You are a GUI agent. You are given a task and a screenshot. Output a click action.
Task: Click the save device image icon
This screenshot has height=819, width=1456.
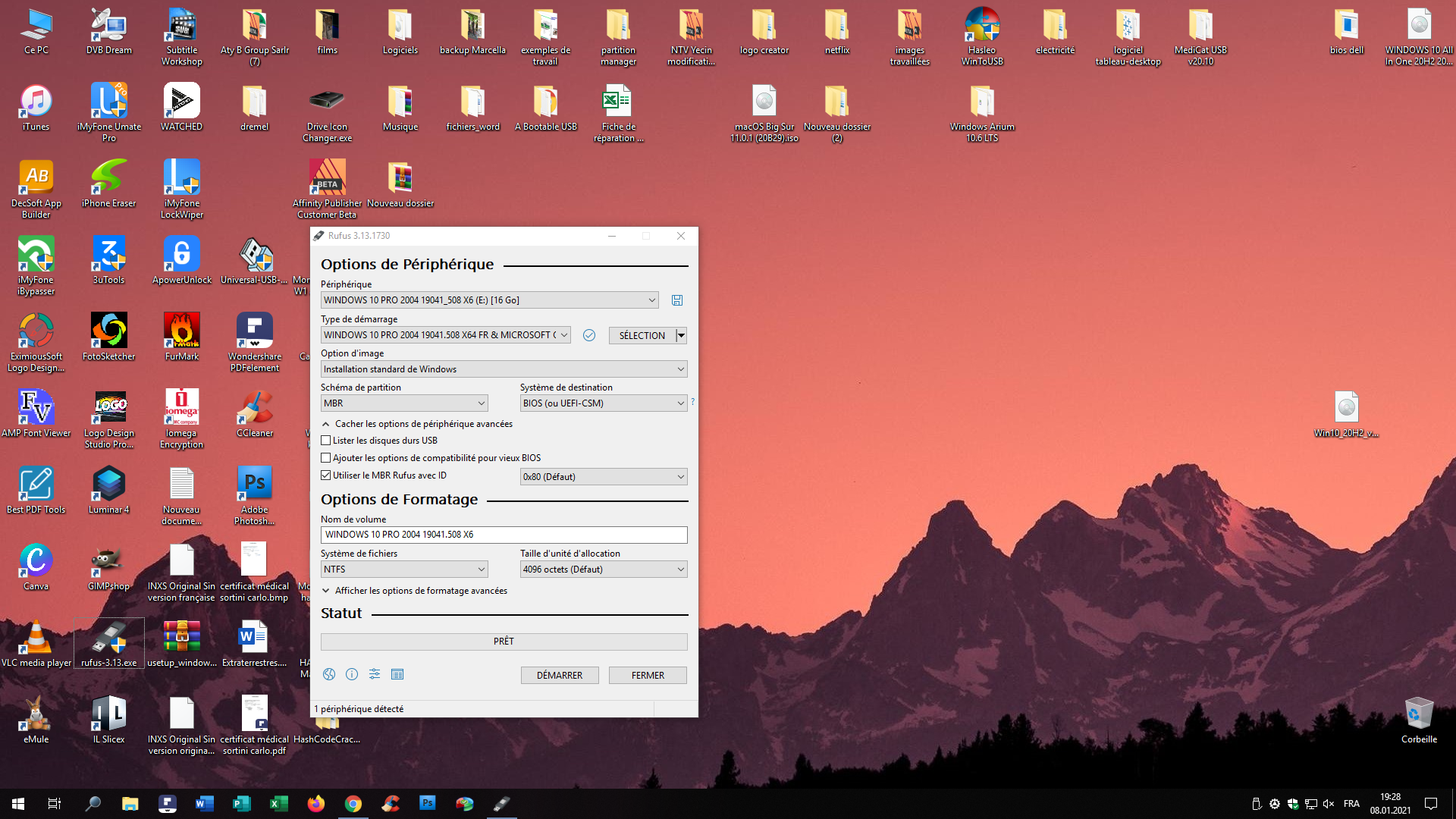[677, 300]
